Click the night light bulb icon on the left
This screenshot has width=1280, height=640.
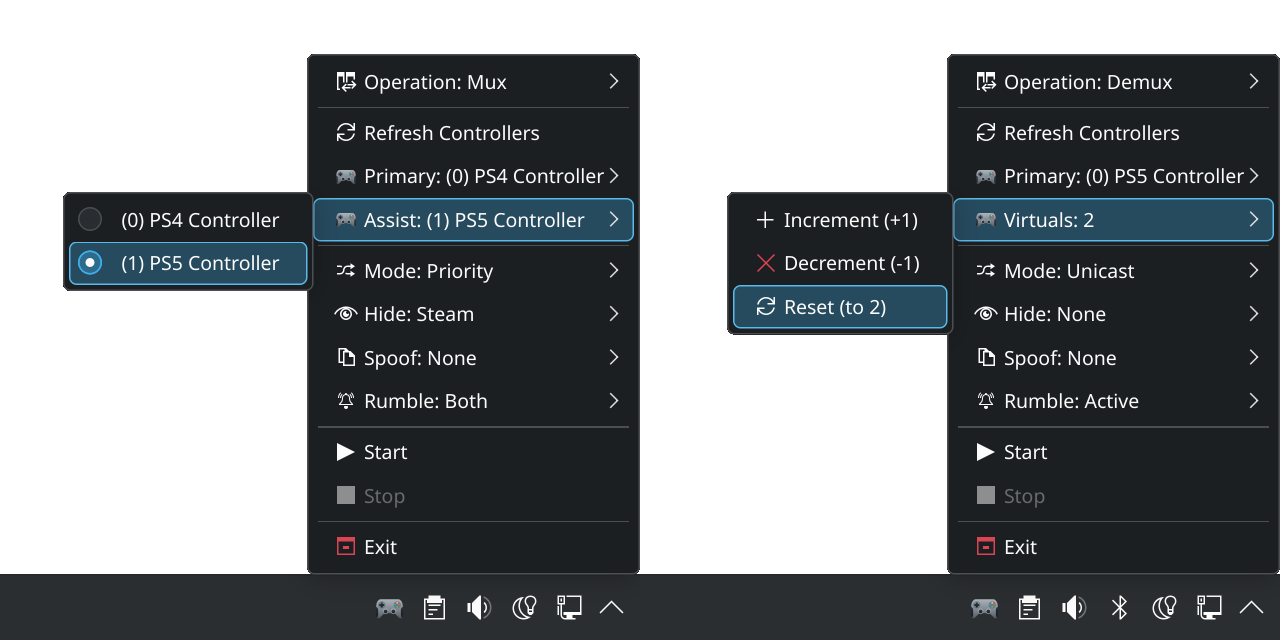tap(525, 607)
